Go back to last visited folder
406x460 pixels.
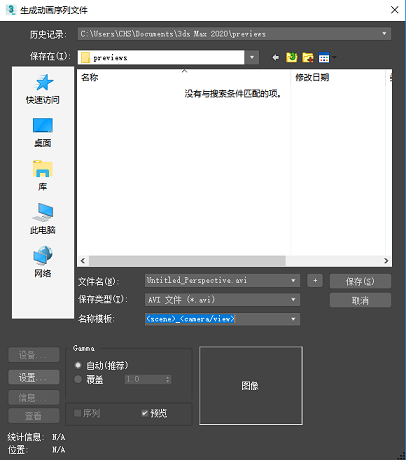pyautogui.click(x=275, y=58)
